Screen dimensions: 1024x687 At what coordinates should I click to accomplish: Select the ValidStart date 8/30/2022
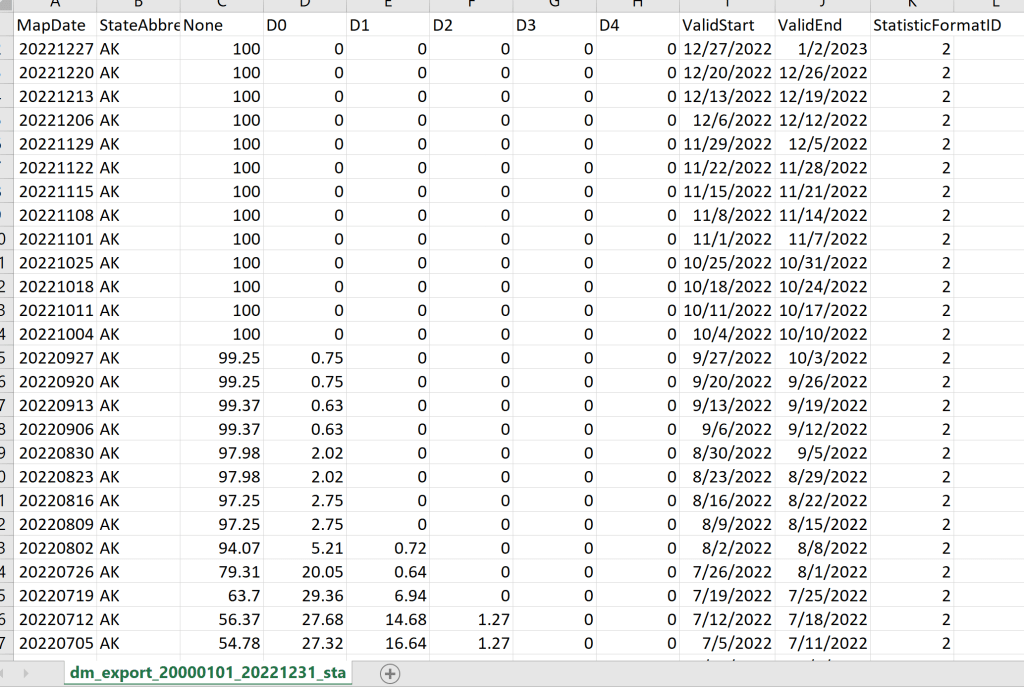point(734,453)
